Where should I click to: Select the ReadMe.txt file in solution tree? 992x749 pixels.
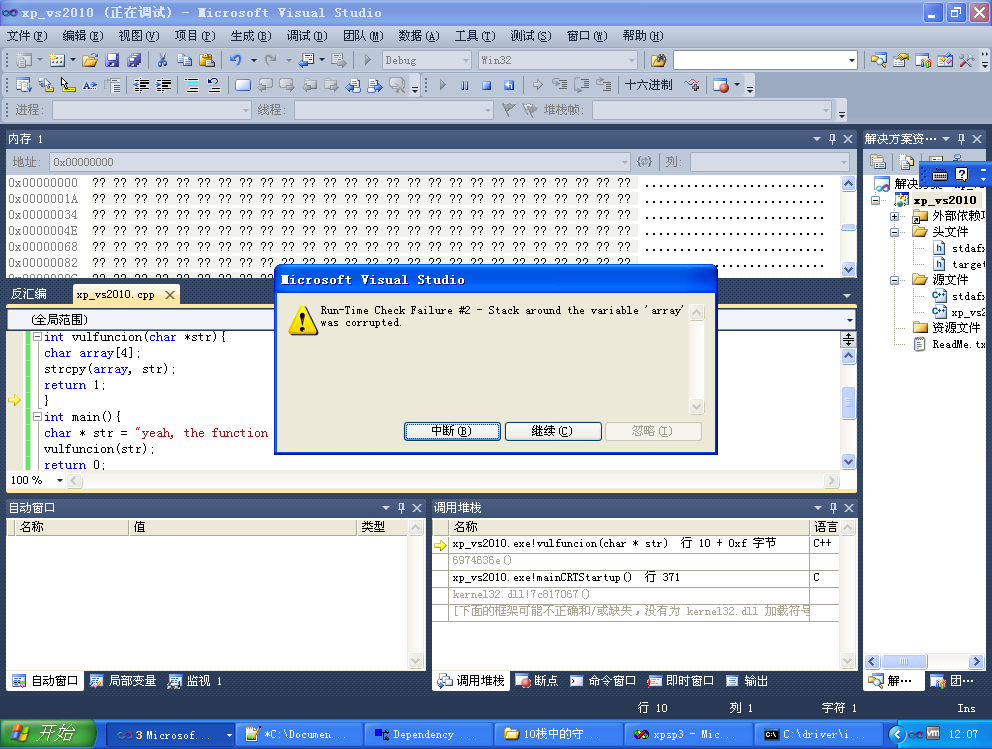click(950, 344)
